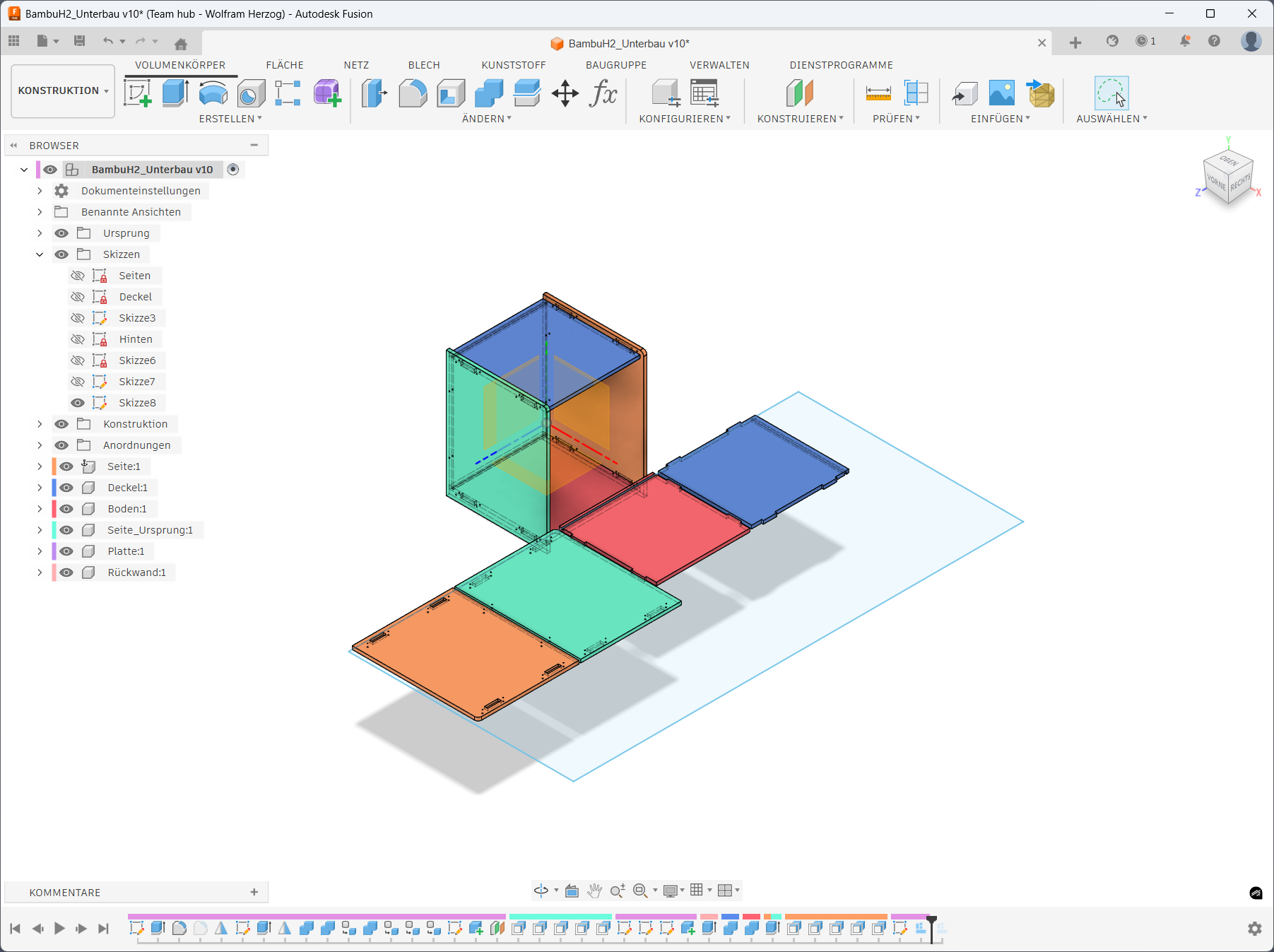Activate the Move/Copy tool
This screenshot has width=1274, height=952.
(x=565, y=93)
